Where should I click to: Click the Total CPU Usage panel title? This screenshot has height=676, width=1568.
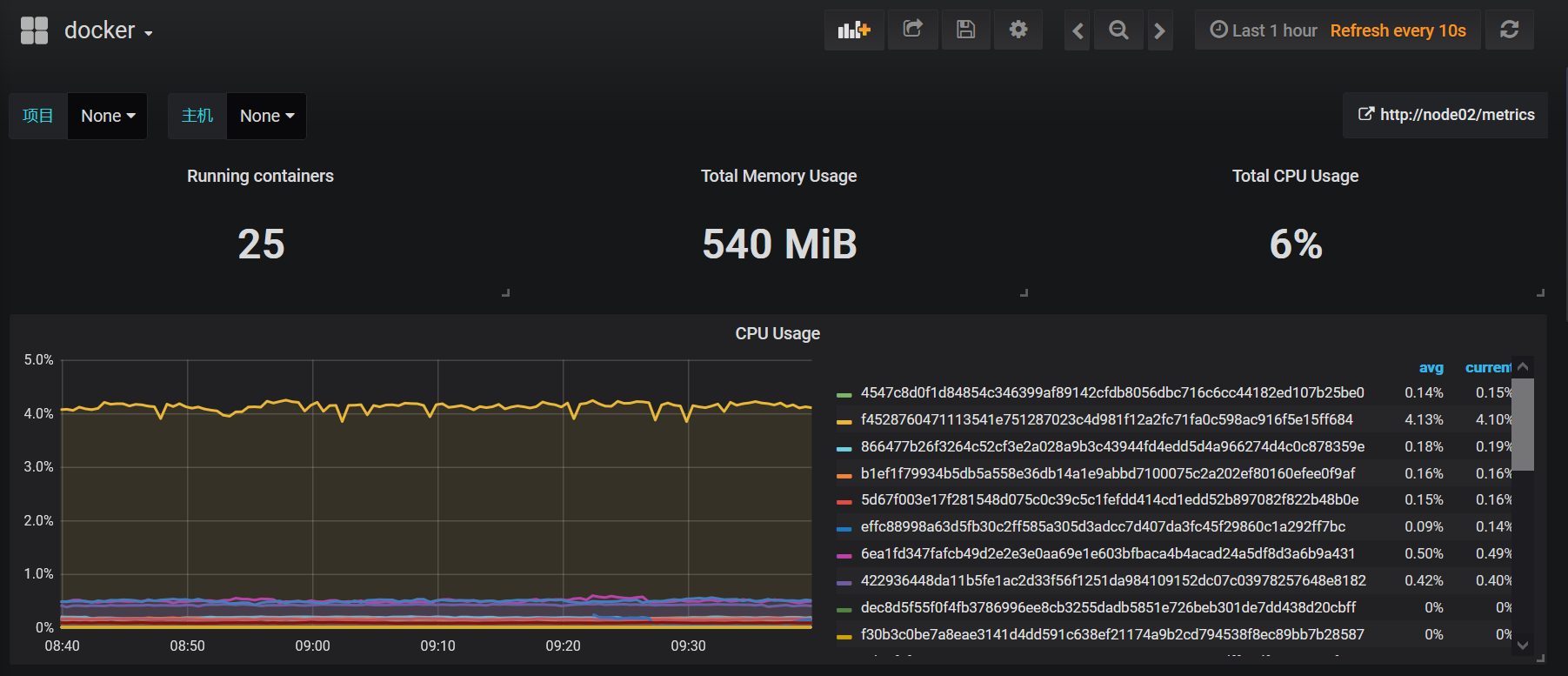(1296, 176)
